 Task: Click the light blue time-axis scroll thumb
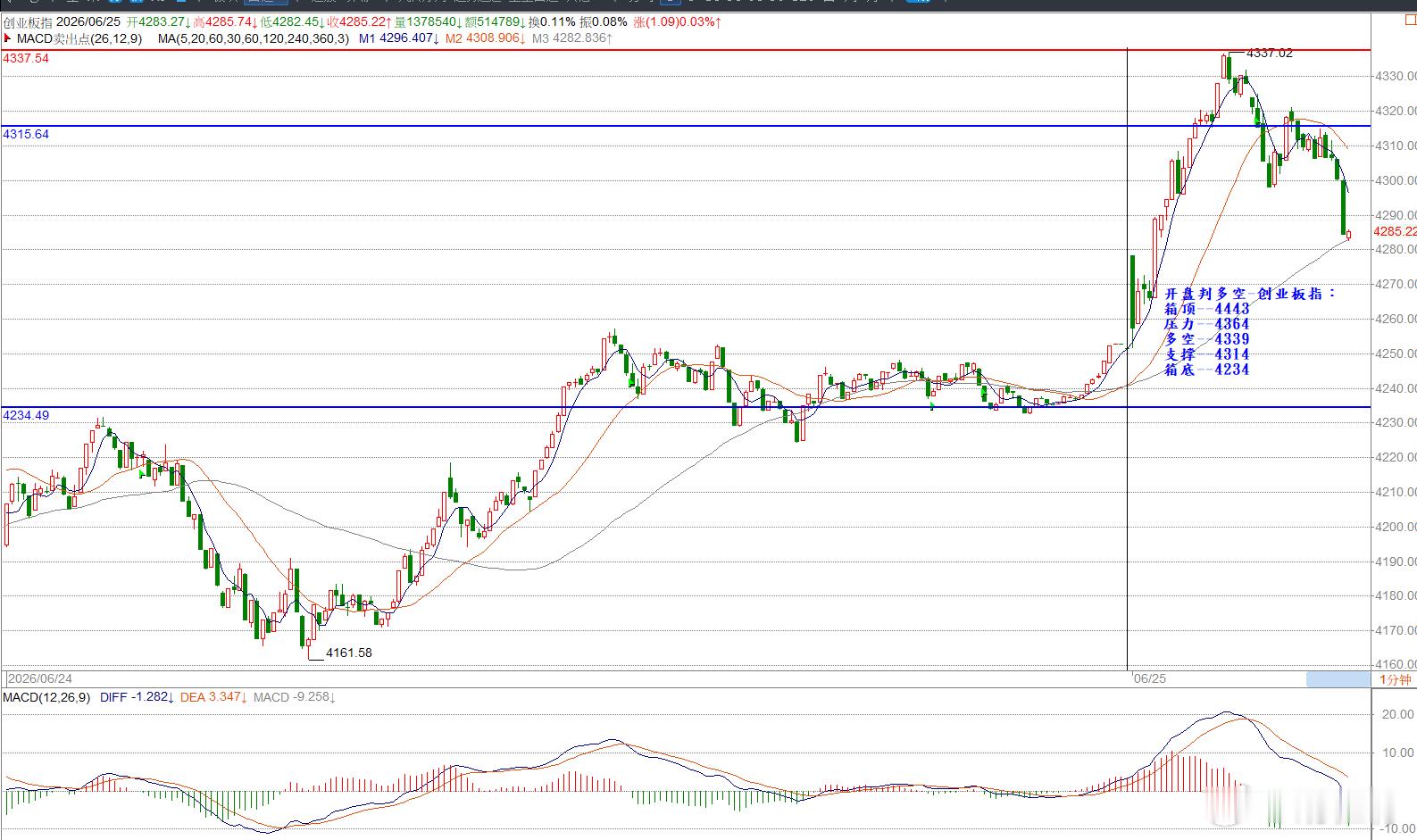tap(1337, 679)
